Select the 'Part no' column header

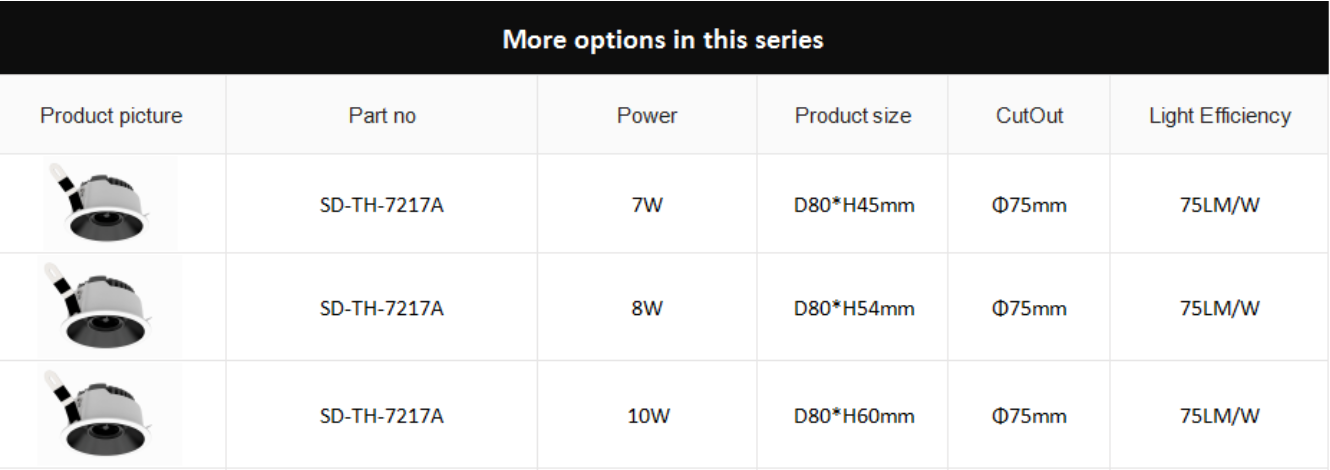382,116
